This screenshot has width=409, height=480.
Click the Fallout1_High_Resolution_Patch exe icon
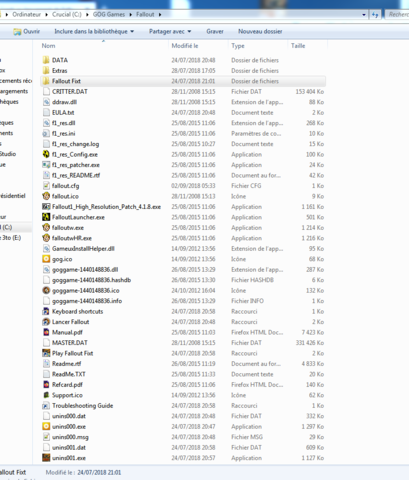point(46,207)
